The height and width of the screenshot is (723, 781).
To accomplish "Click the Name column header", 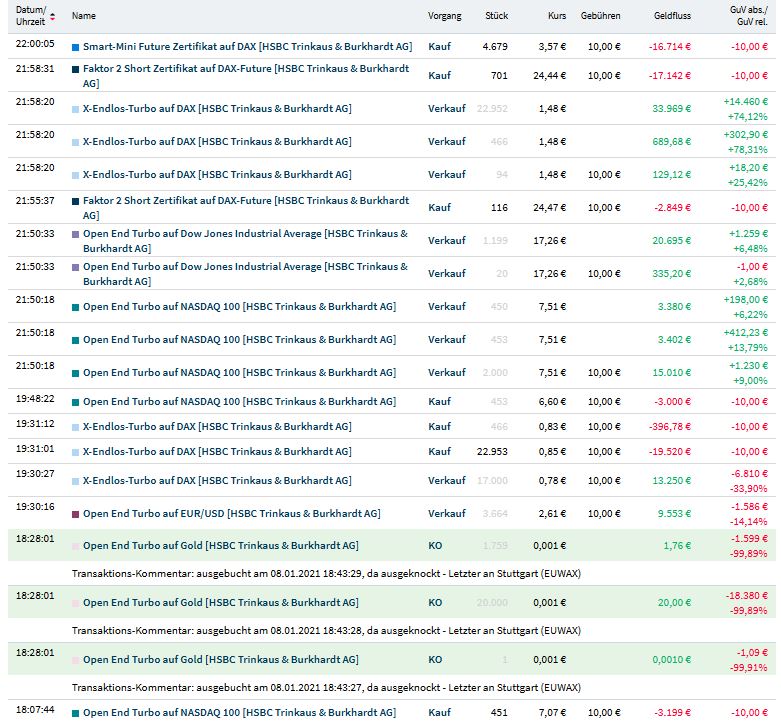I will pos(84,16).
